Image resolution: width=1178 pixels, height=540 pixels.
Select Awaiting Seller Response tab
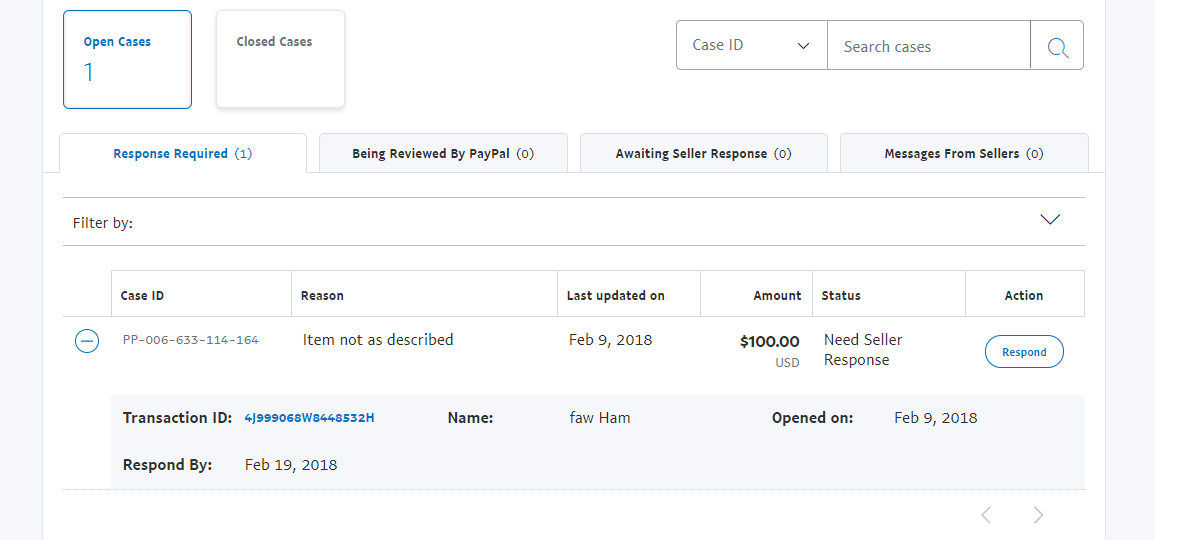[703, 154]
